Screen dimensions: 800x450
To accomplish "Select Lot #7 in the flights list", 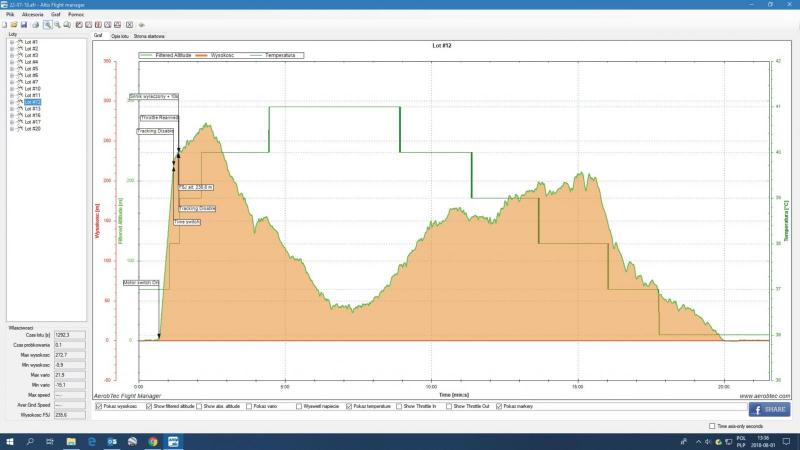I will [30, 82].
